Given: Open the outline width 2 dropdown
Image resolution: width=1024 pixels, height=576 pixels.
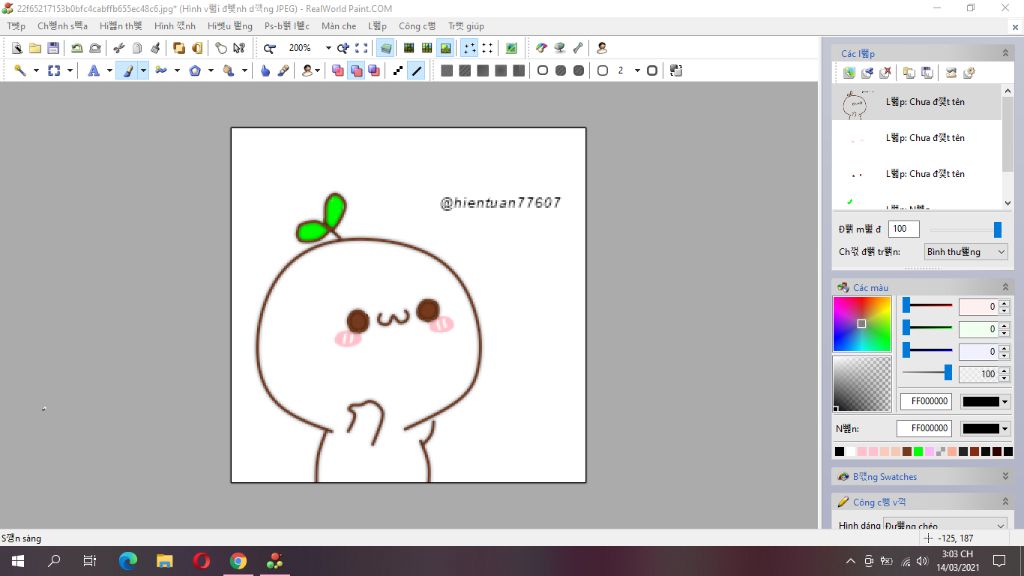Looking at the screenshot, I should coord(637,71).
